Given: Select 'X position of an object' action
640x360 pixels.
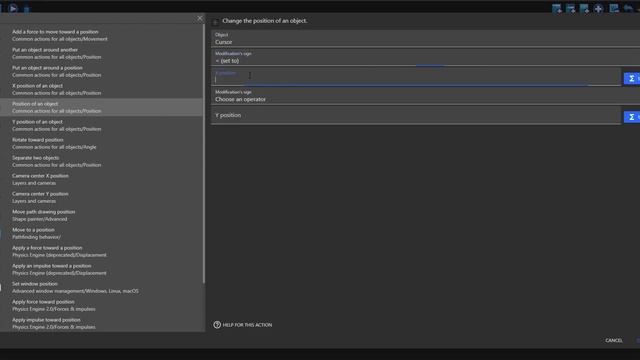Looking at the screenshot, I should 101,89.
